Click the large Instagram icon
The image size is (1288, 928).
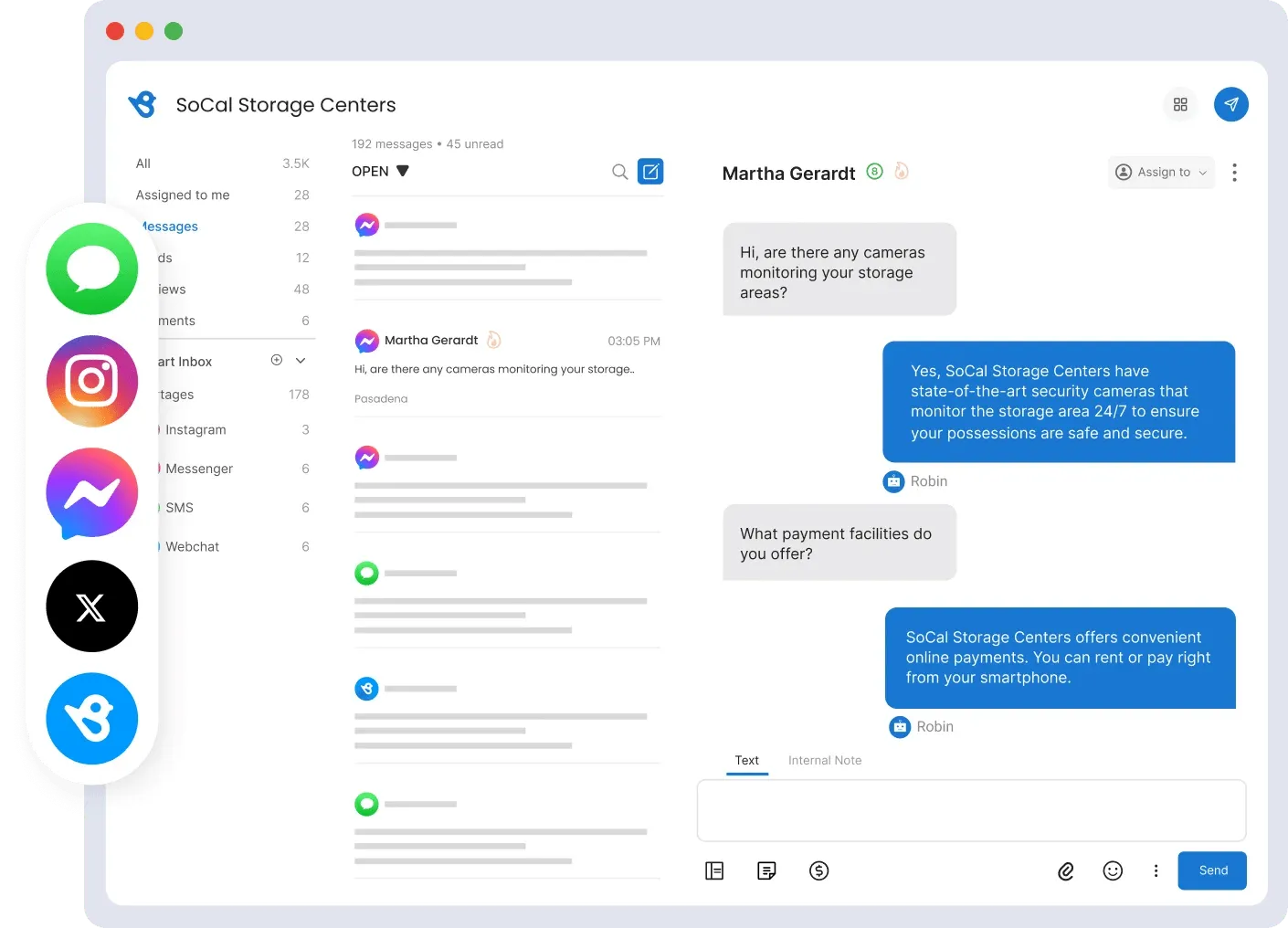92,381
